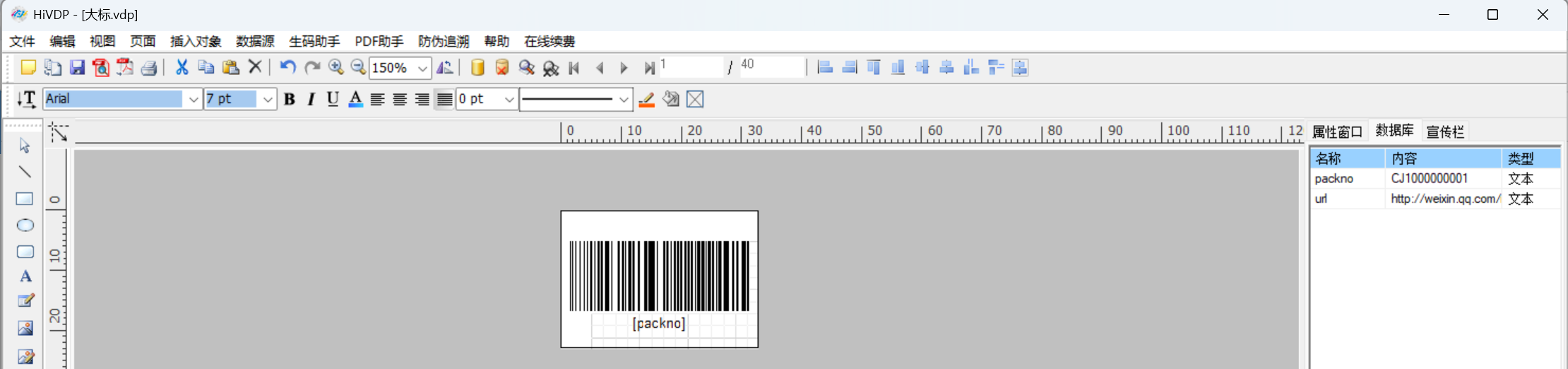
Task: Toggle italic formatting
Action: click(311, 99)
